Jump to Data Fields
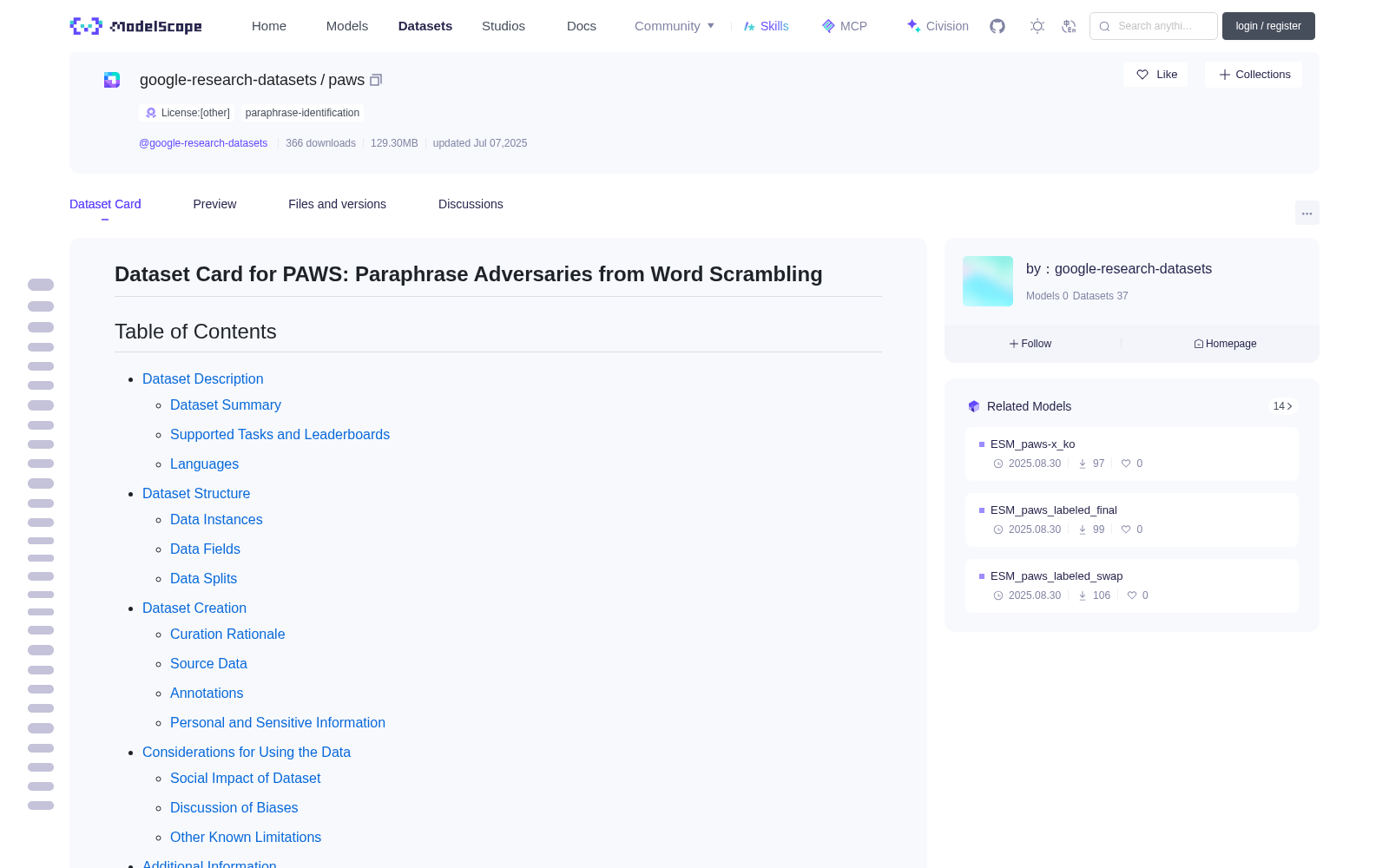 pos(205,549)
